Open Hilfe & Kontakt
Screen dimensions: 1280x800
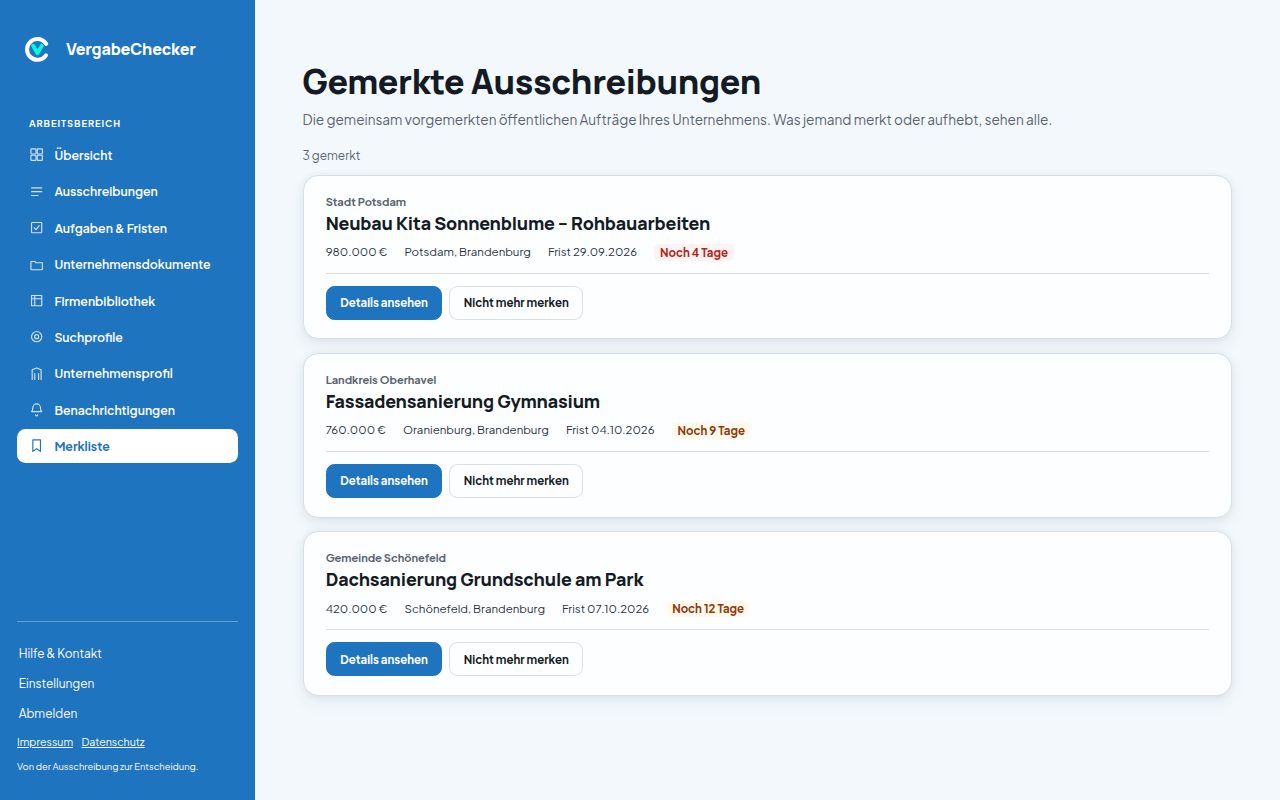(60, 653)
